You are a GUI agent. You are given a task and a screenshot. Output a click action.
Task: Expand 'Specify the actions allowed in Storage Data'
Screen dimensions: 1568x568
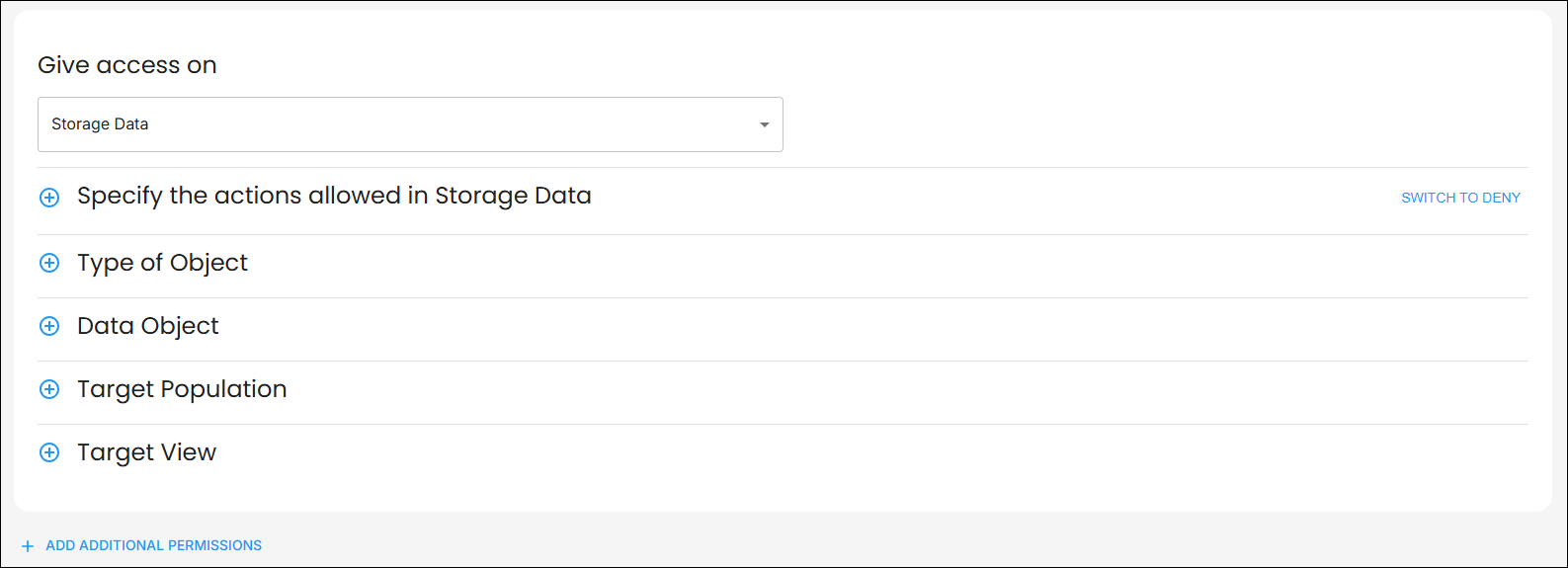pyautogui.click(x=334, y=196)
